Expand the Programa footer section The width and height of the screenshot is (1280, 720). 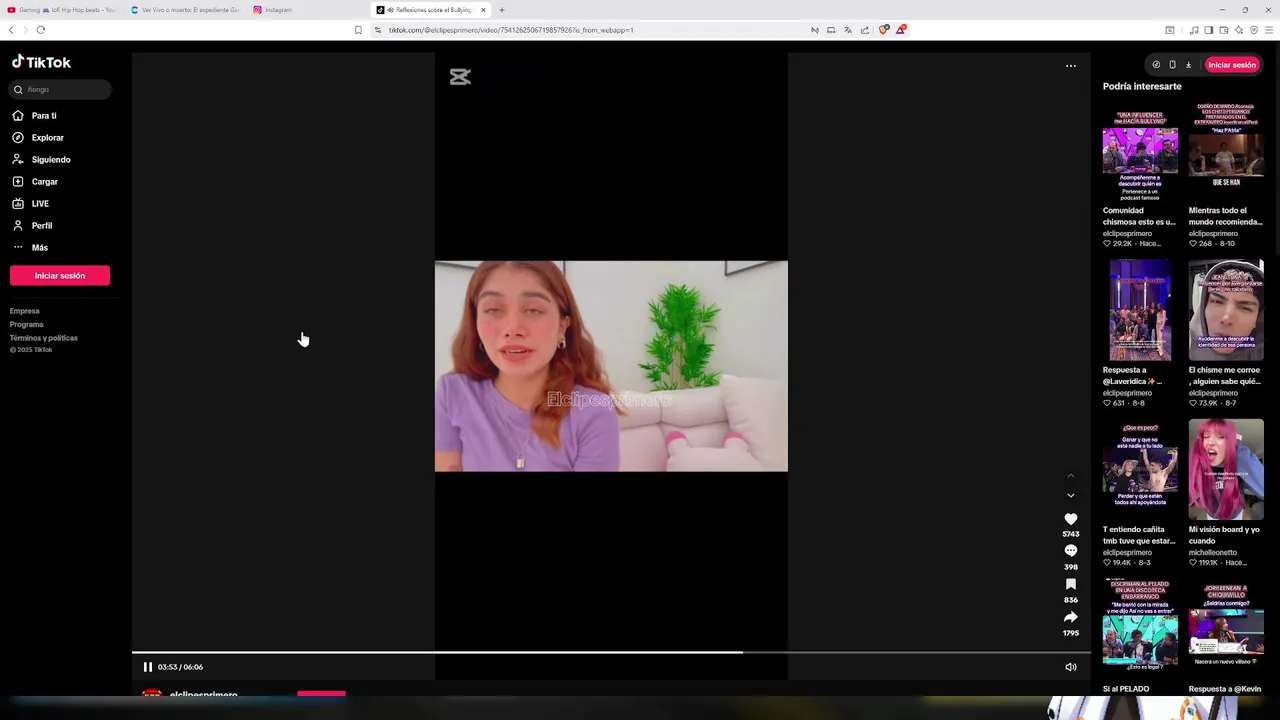coord(27,324)
